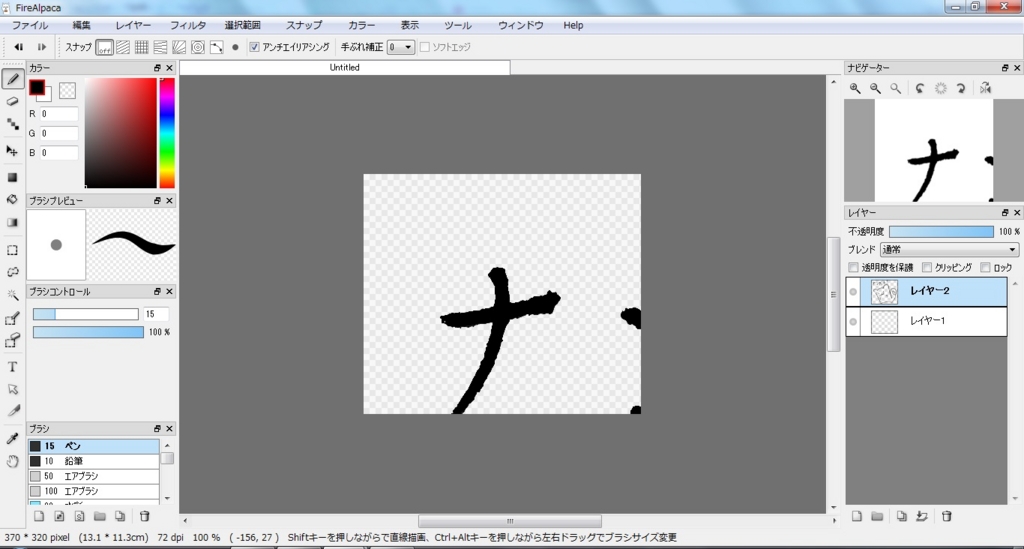
Task: Switch to the Untitled document tab
Action: pos(345,67)
